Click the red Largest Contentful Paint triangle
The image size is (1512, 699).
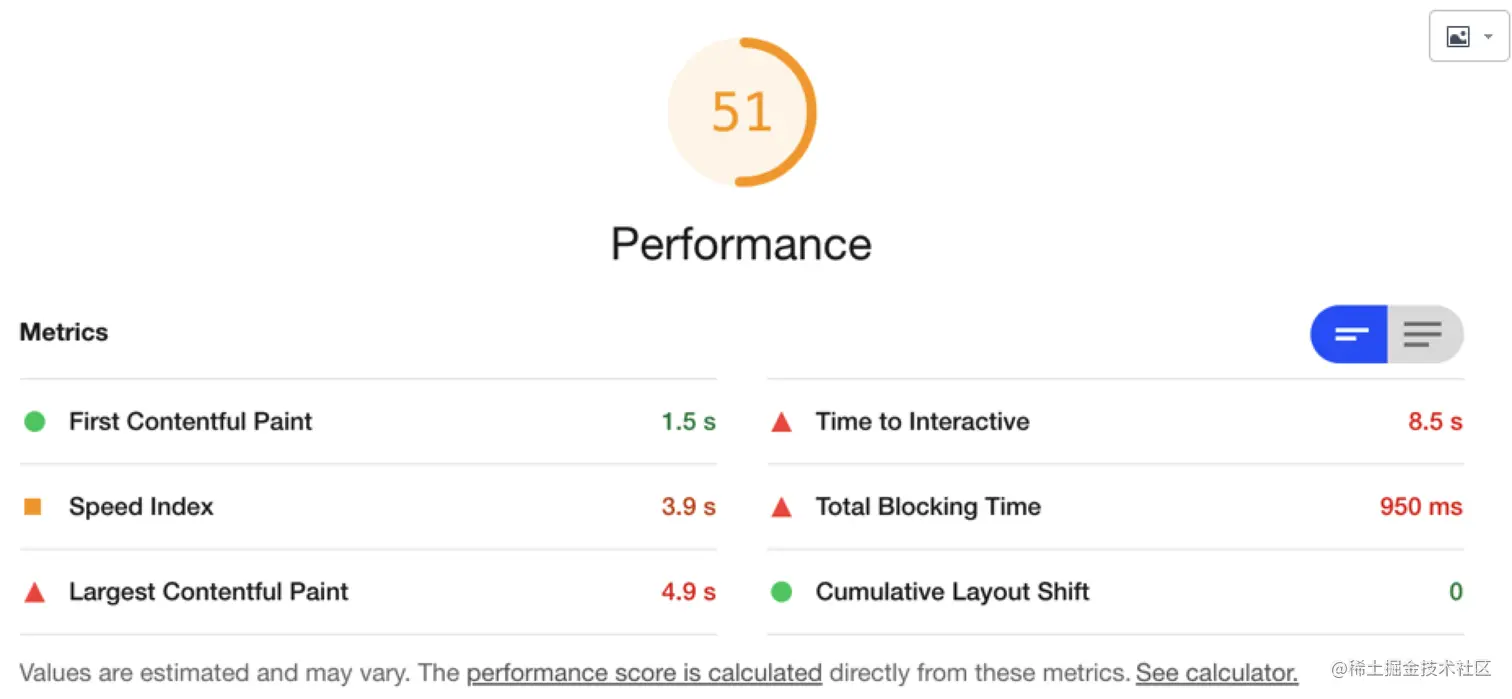tap(35, 593)
